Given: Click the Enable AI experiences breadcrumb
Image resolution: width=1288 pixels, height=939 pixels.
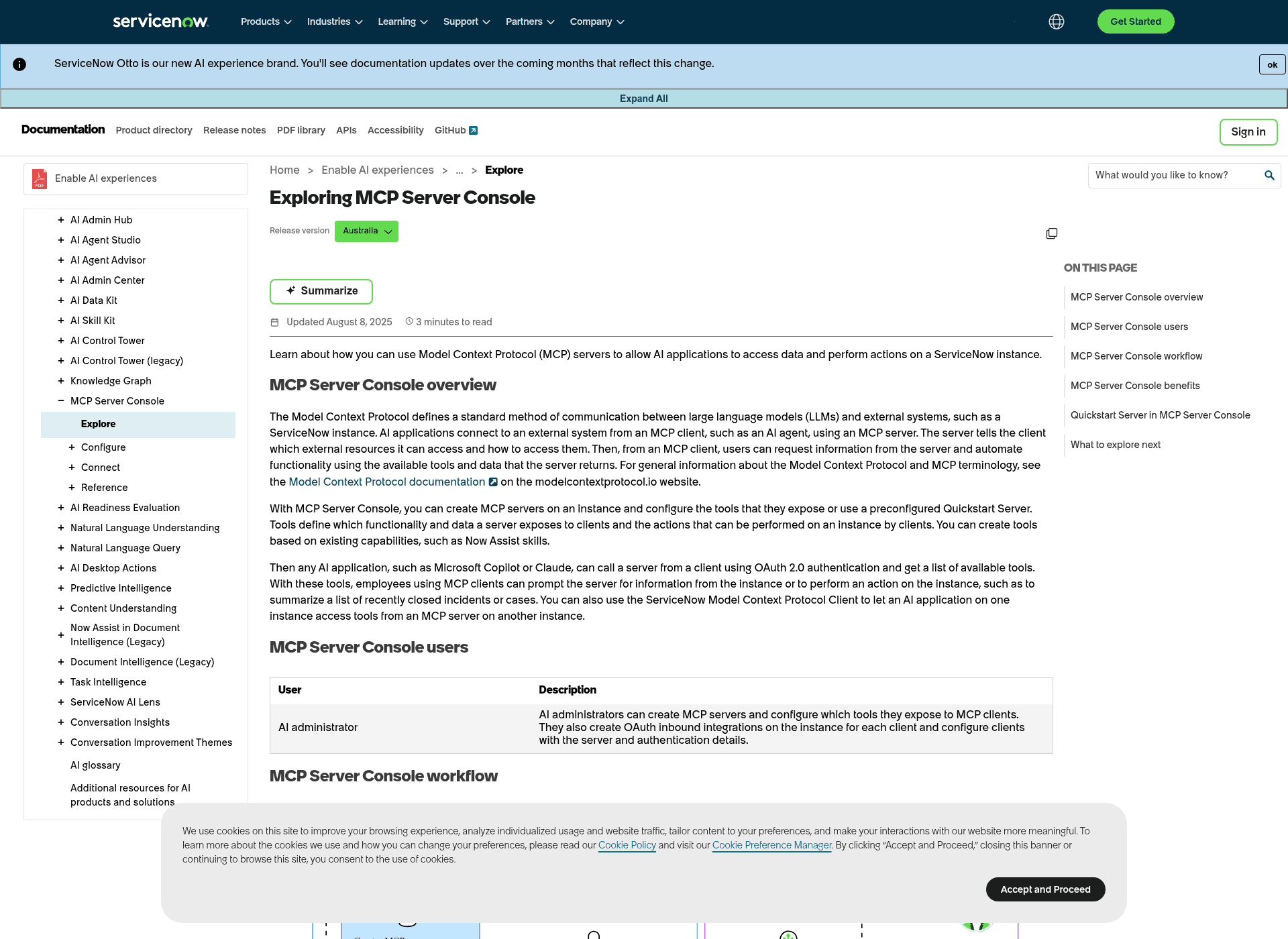Looking at the screenshot, I should click(x=378, y=170).
